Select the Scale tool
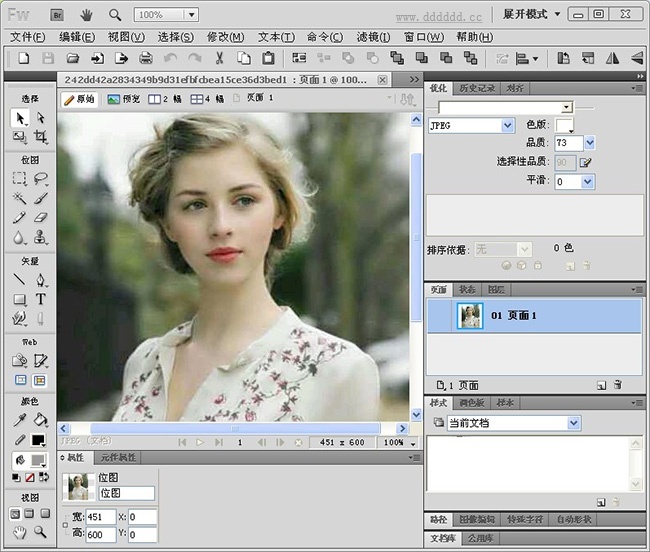This screenshot has height=552, width=650. click(x=19, y=136)
